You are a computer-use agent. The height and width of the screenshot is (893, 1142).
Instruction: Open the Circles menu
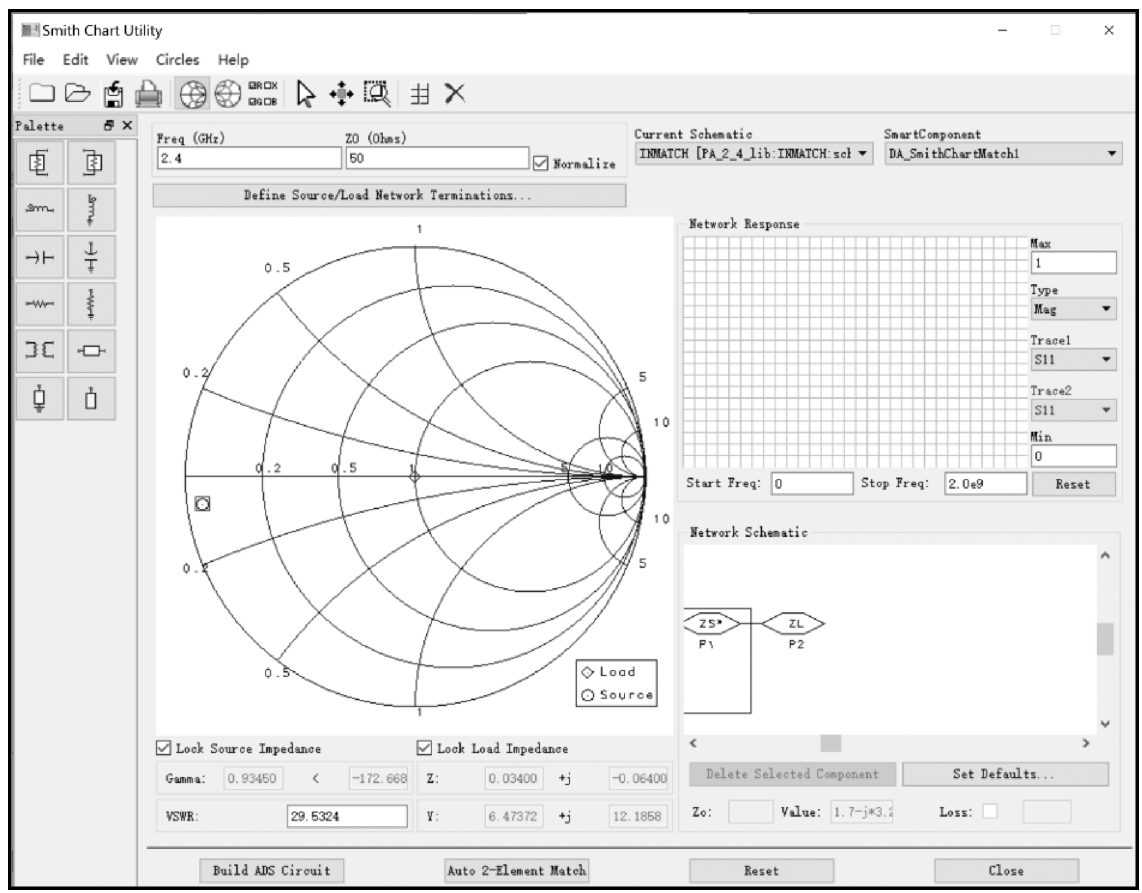point(177,60)
